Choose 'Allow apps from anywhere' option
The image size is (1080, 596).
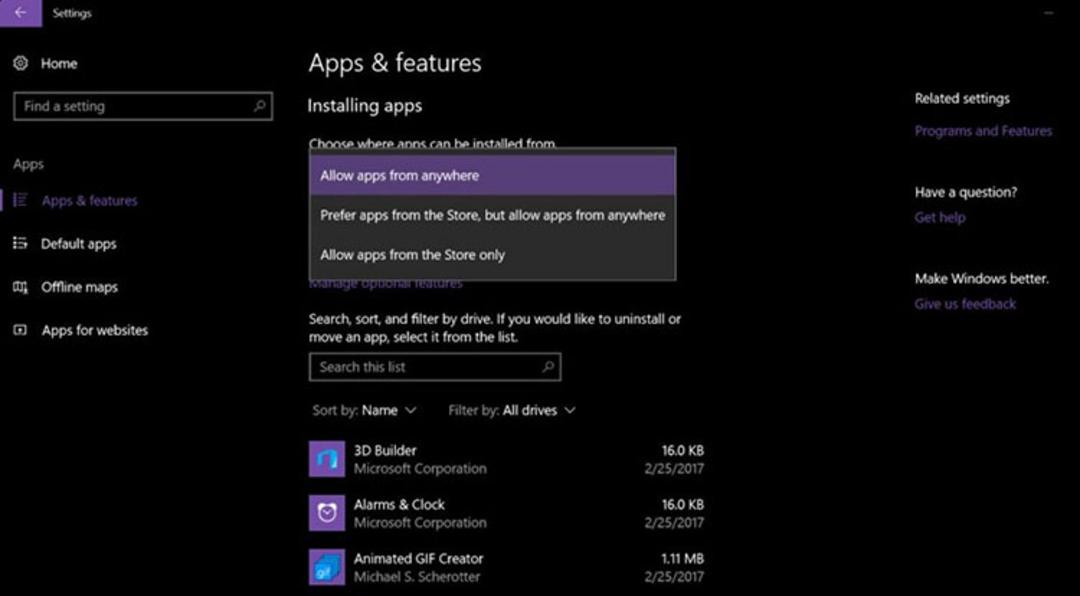click(x=492, y=175)
